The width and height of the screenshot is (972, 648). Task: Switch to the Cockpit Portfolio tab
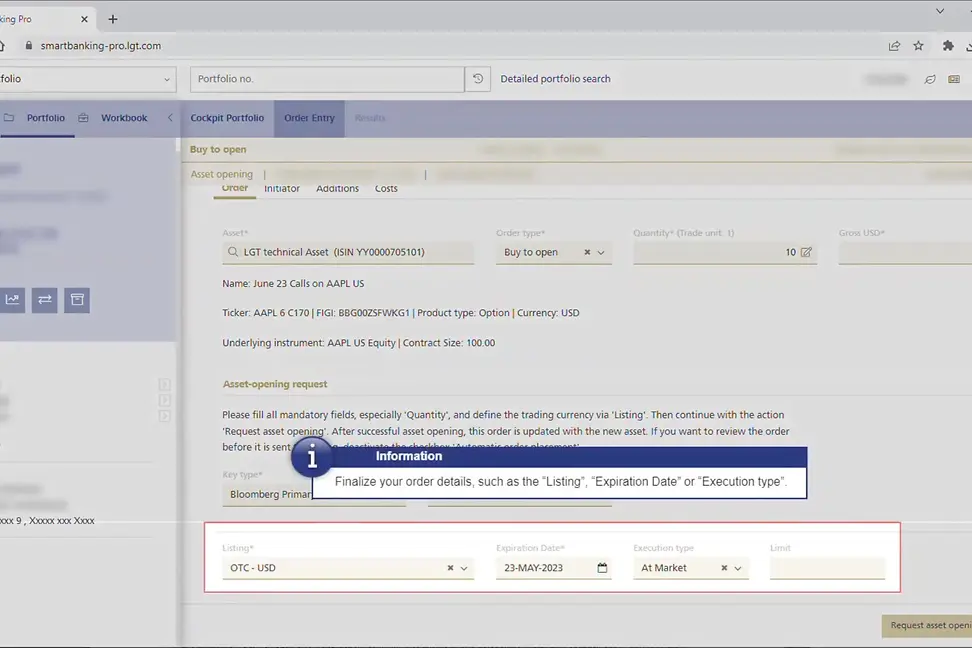227,118
